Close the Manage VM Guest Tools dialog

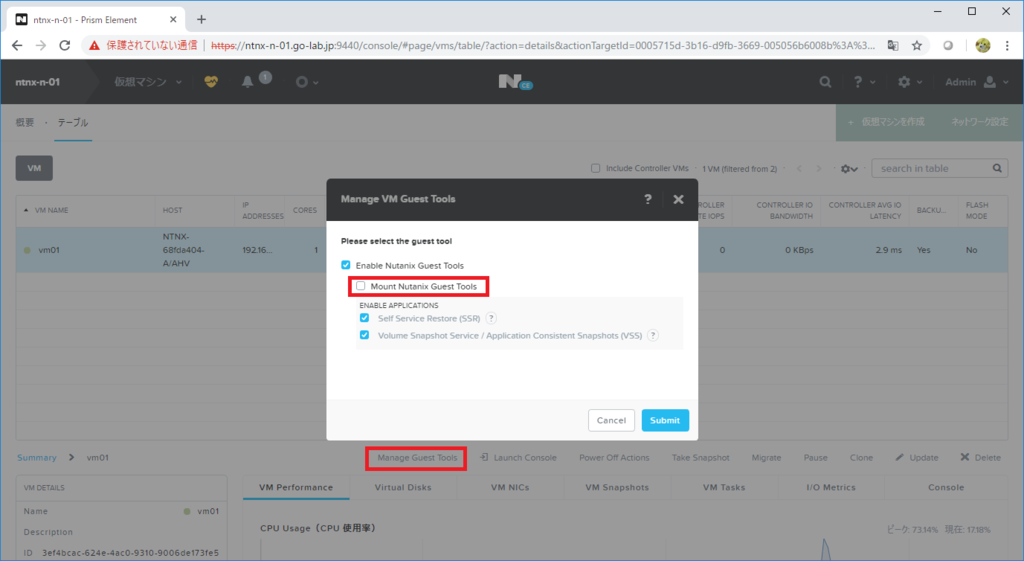point(679,199)
